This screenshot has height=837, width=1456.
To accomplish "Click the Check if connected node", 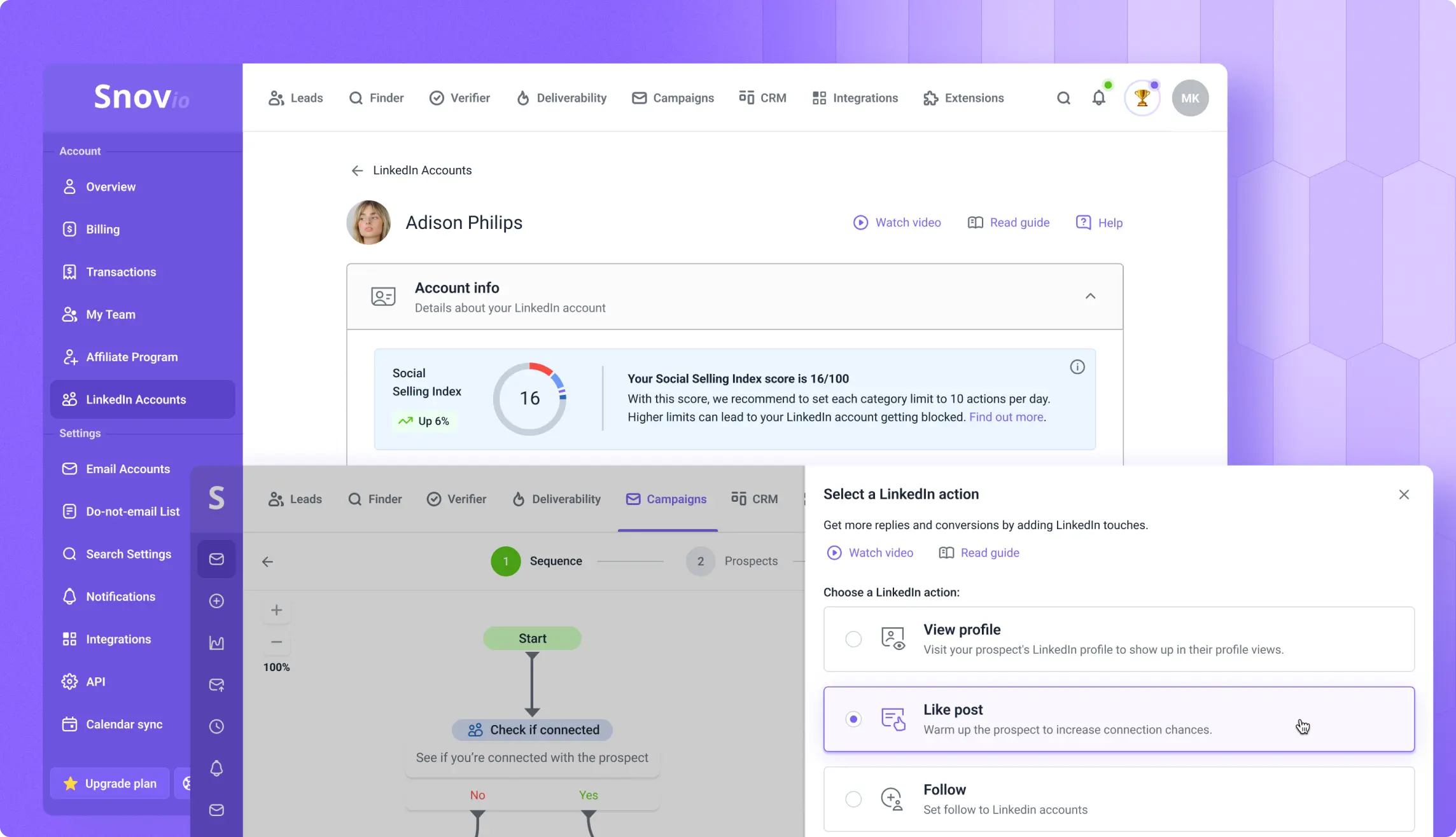I will pyautogui.click(x=532, y=730).
